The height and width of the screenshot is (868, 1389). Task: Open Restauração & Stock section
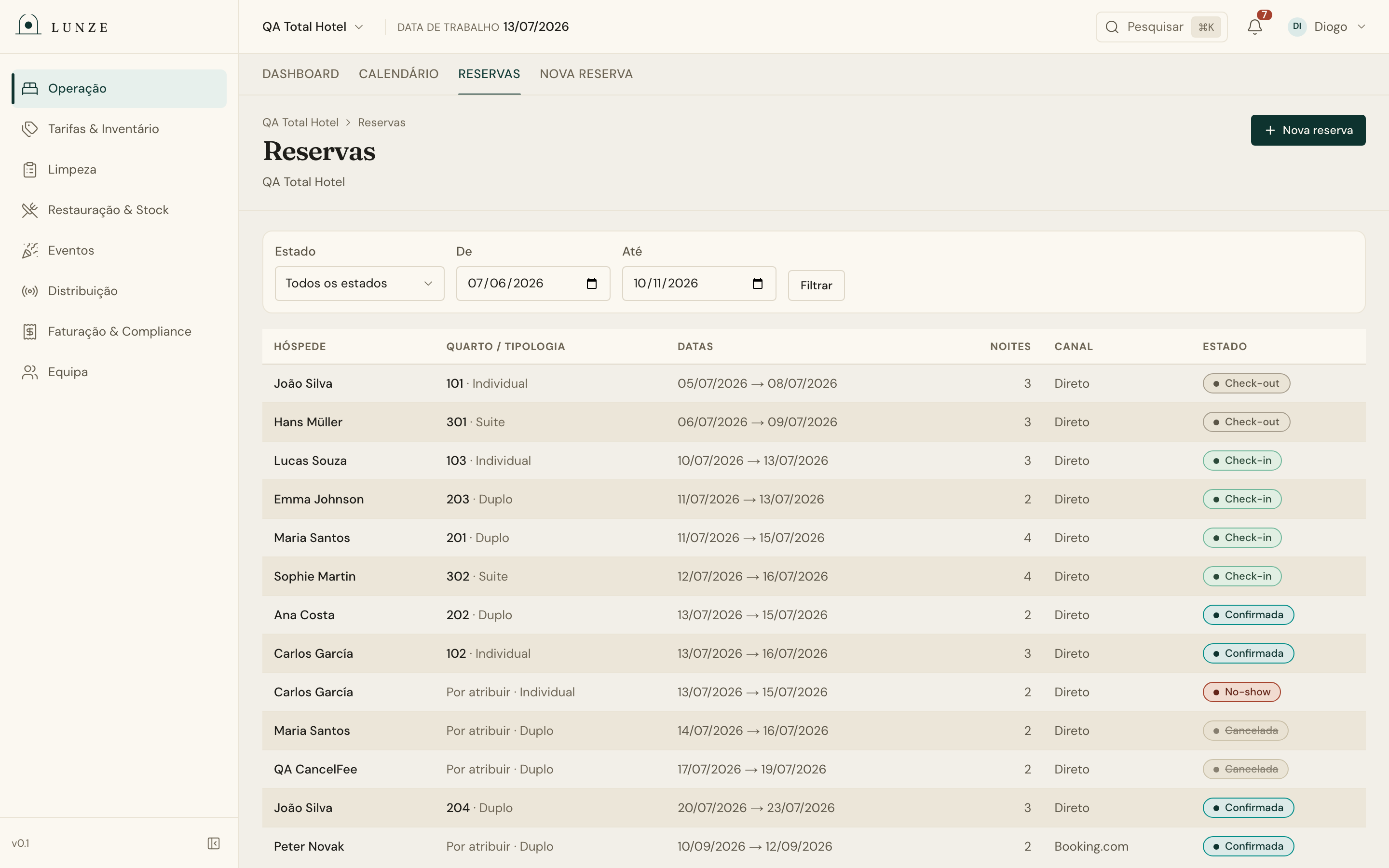(x=119, y=210)
